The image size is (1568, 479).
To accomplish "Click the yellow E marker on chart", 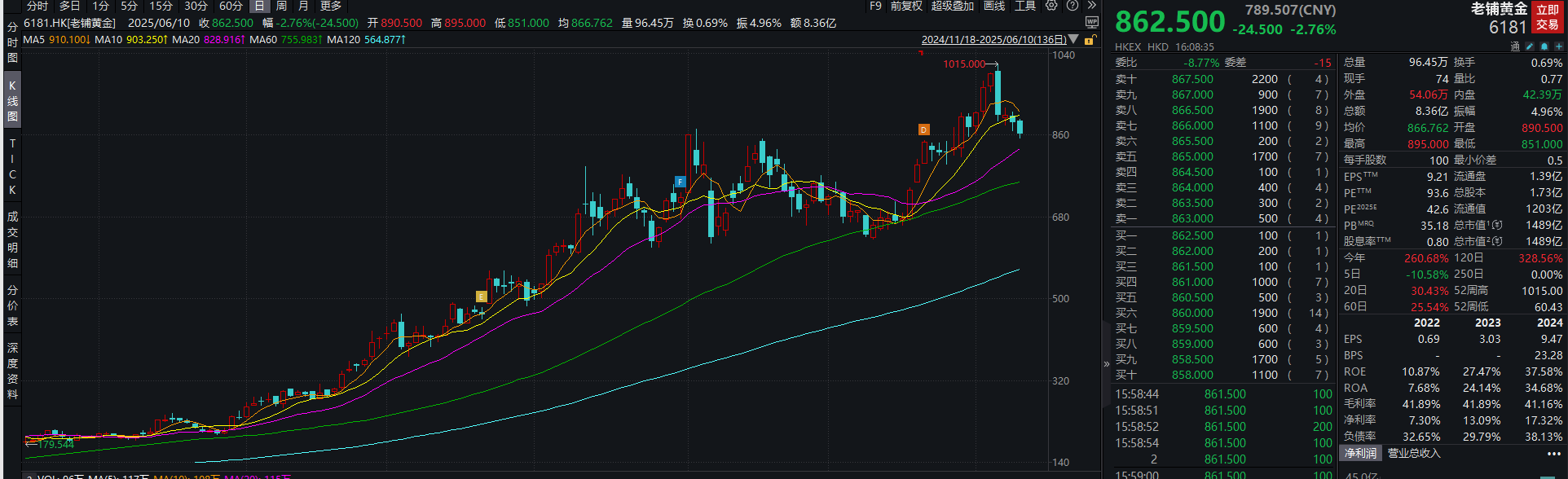I will click(481, 297).
